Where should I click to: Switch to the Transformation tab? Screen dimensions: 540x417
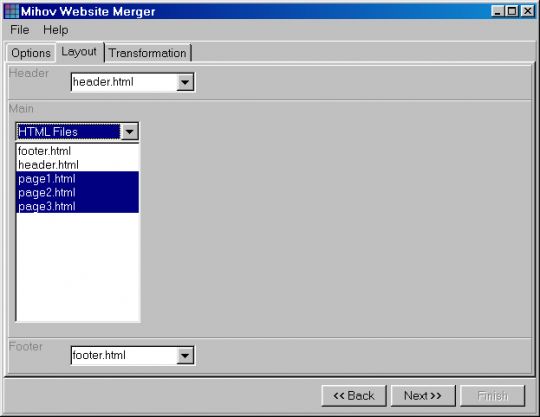tap(147, 53)
